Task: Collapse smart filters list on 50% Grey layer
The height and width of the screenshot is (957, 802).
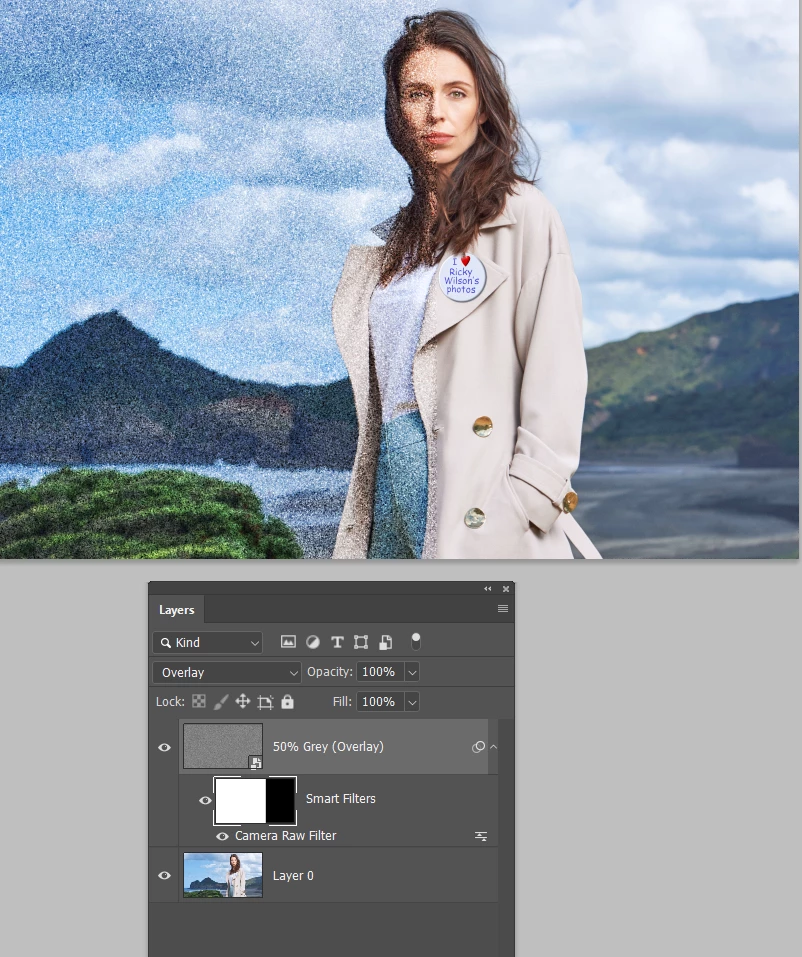Action: click(493, 746)
